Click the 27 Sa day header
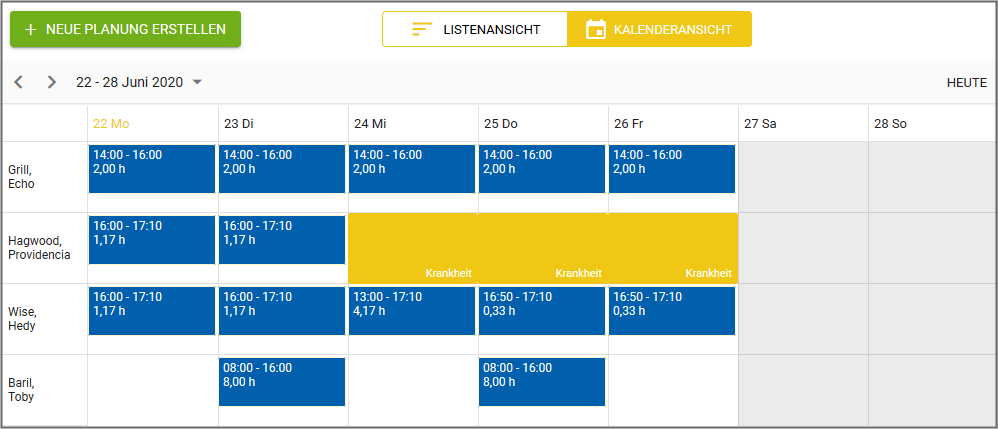 click(x=760, y=124)
